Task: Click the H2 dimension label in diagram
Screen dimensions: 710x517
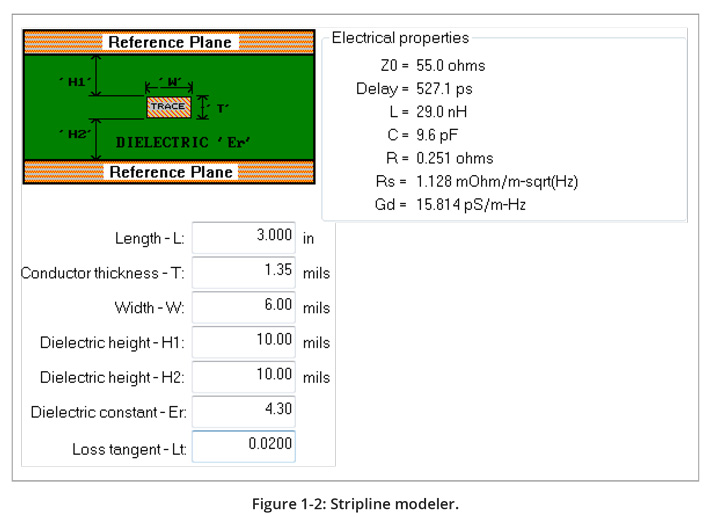Action: tap(75, 134)
